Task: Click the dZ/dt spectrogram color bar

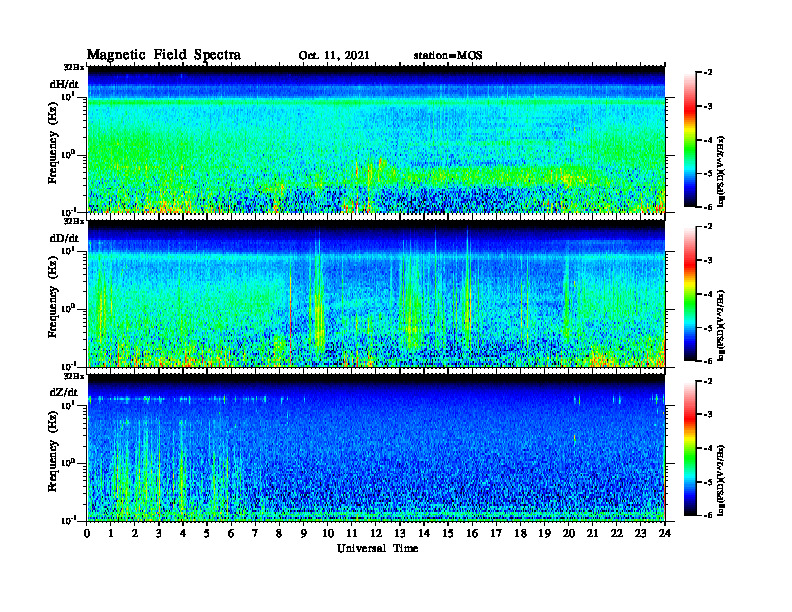Action: pos(689,448)
